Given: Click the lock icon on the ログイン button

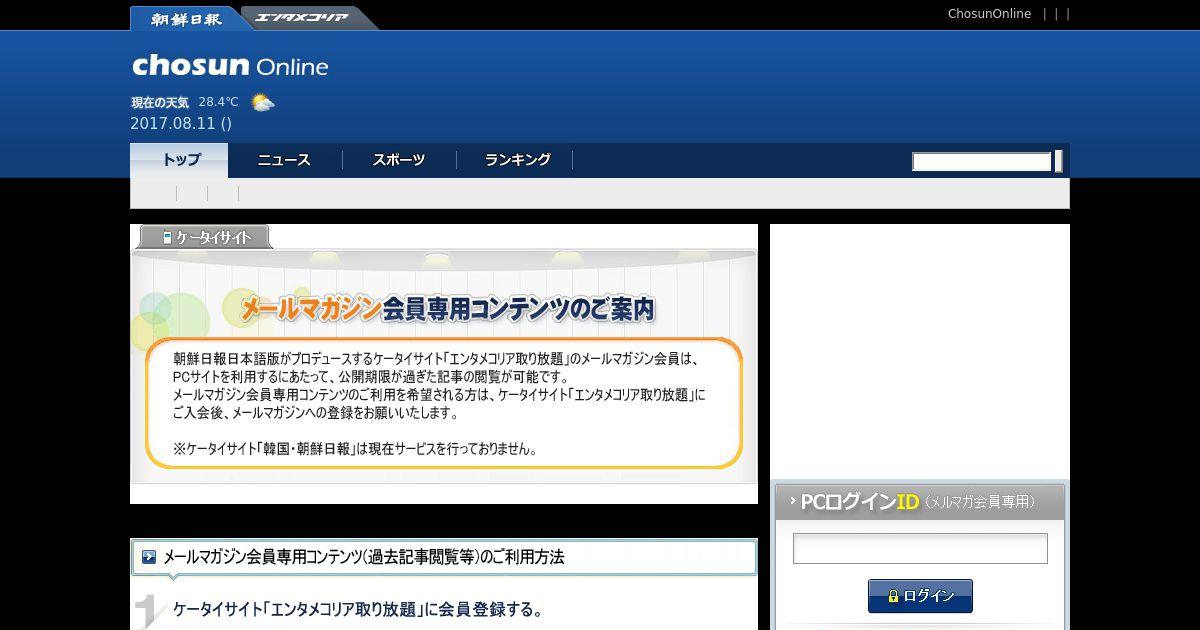Looking at the screenshot, I should click(893, 596).
